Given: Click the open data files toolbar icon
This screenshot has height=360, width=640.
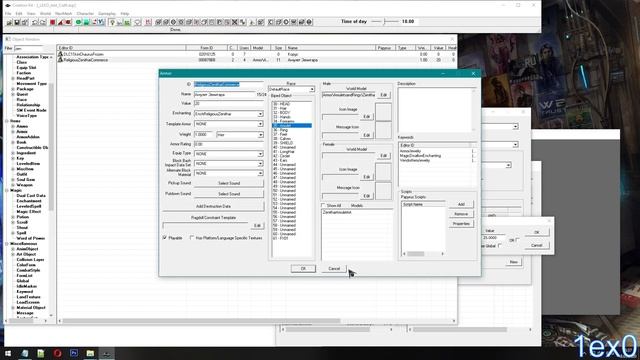Looking at the screenshot, I should pos(9,22).
